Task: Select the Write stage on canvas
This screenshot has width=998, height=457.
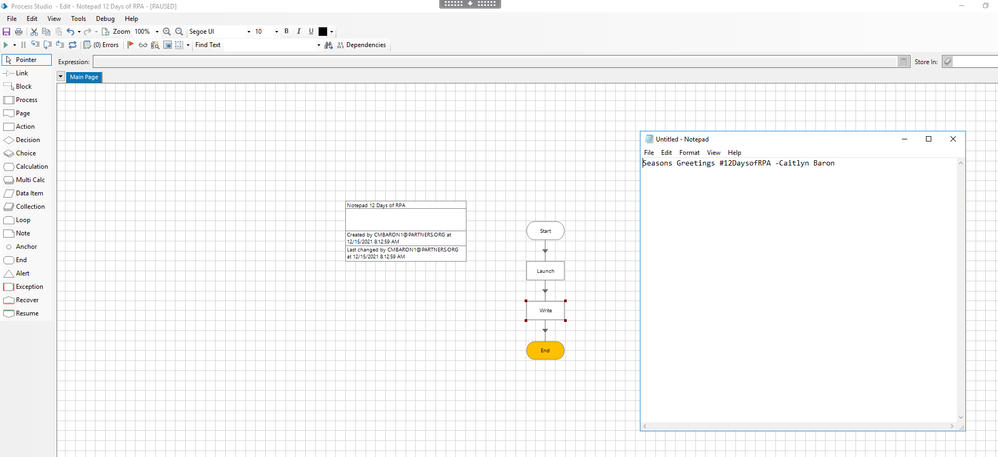Action: [545, 311]
